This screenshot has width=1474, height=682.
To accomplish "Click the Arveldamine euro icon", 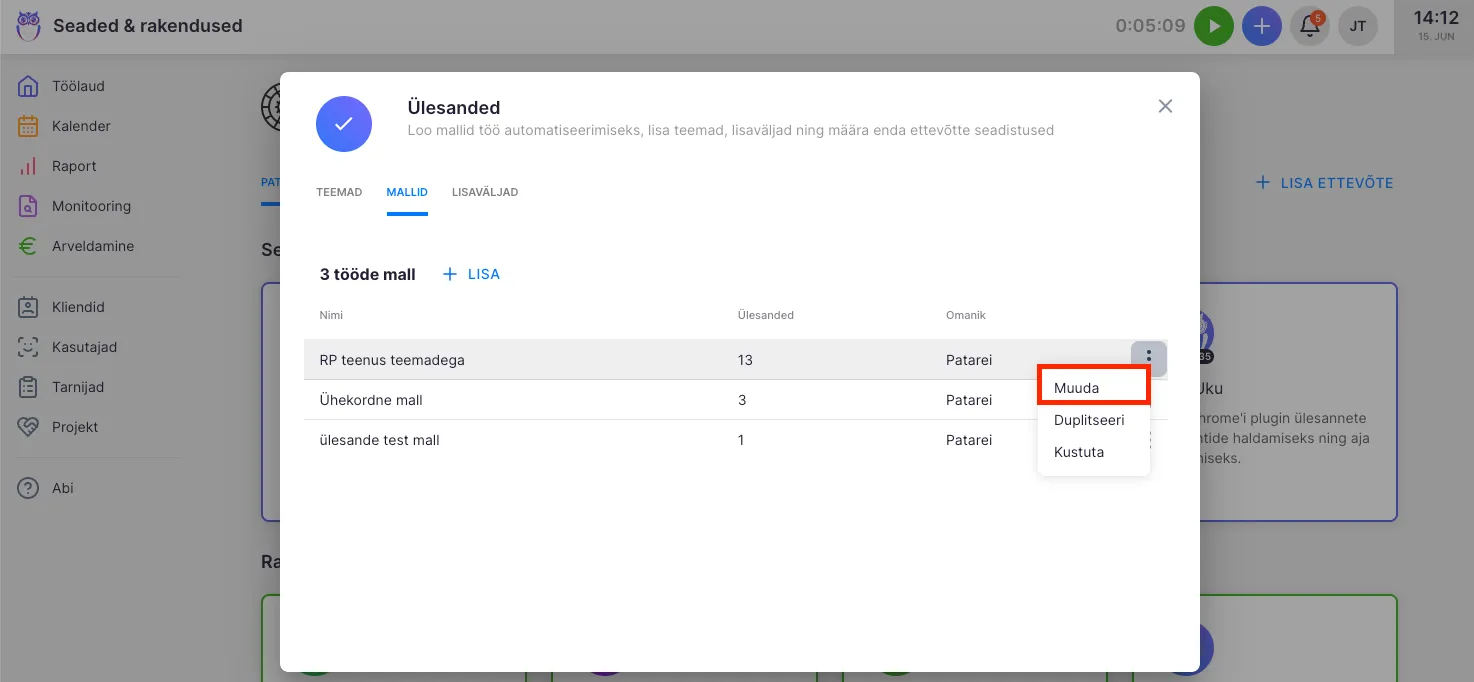I will [28, 246].
